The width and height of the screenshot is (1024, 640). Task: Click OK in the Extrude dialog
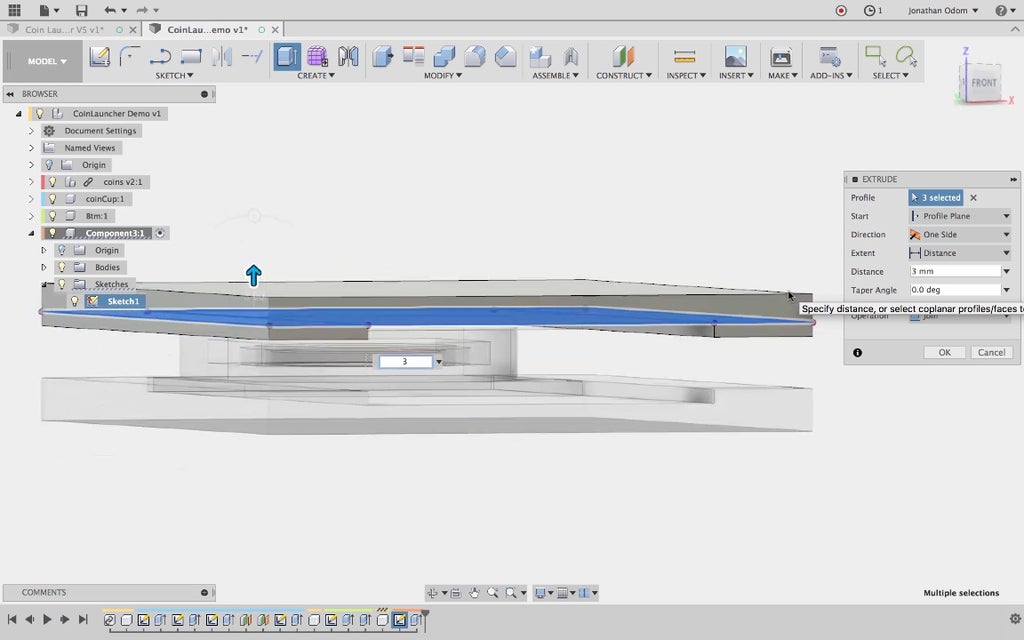point(943,352)
